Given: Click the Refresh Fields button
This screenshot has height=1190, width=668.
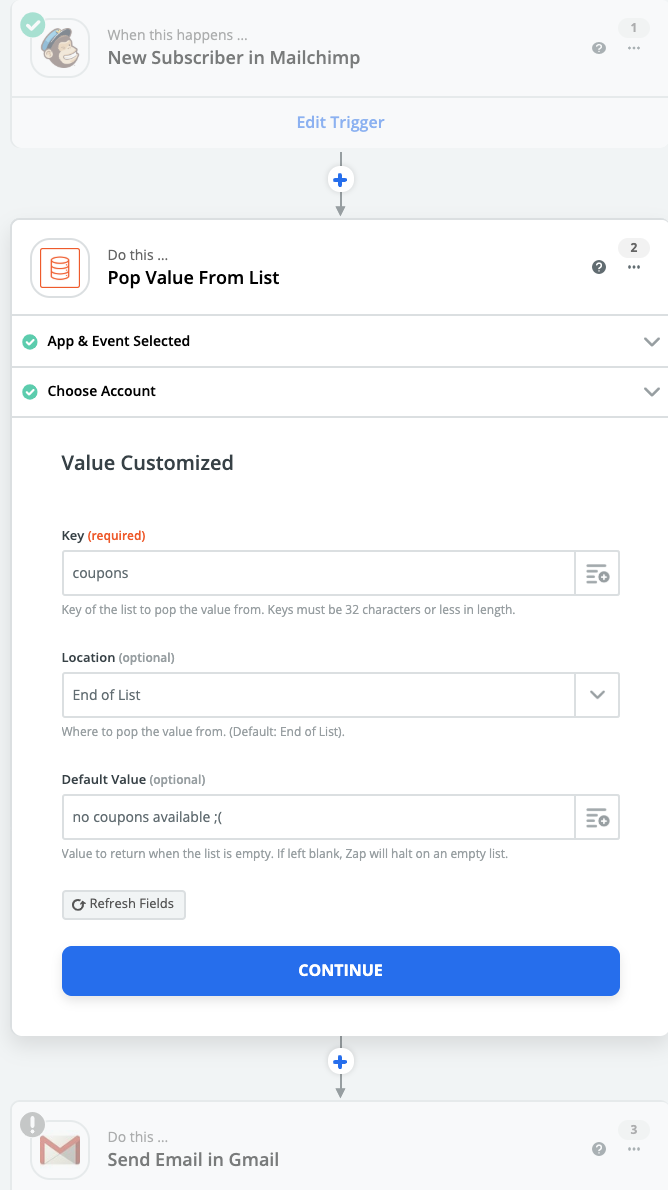Looking at the screenshot, I should click(x=124, y=904).
